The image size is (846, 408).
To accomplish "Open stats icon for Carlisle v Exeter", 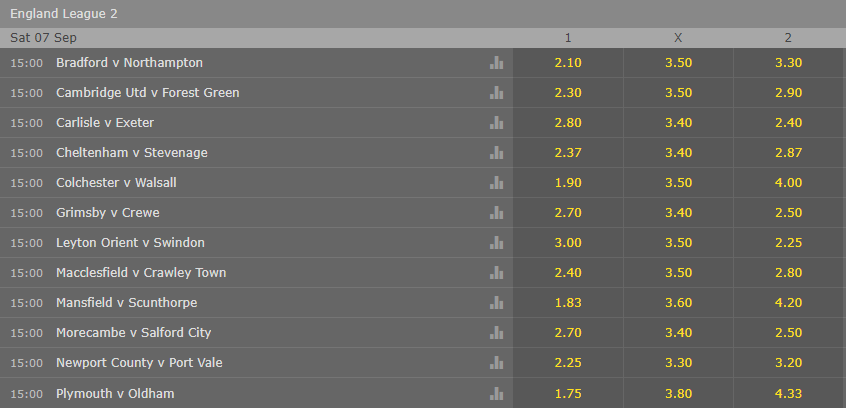I will point(496,123).
